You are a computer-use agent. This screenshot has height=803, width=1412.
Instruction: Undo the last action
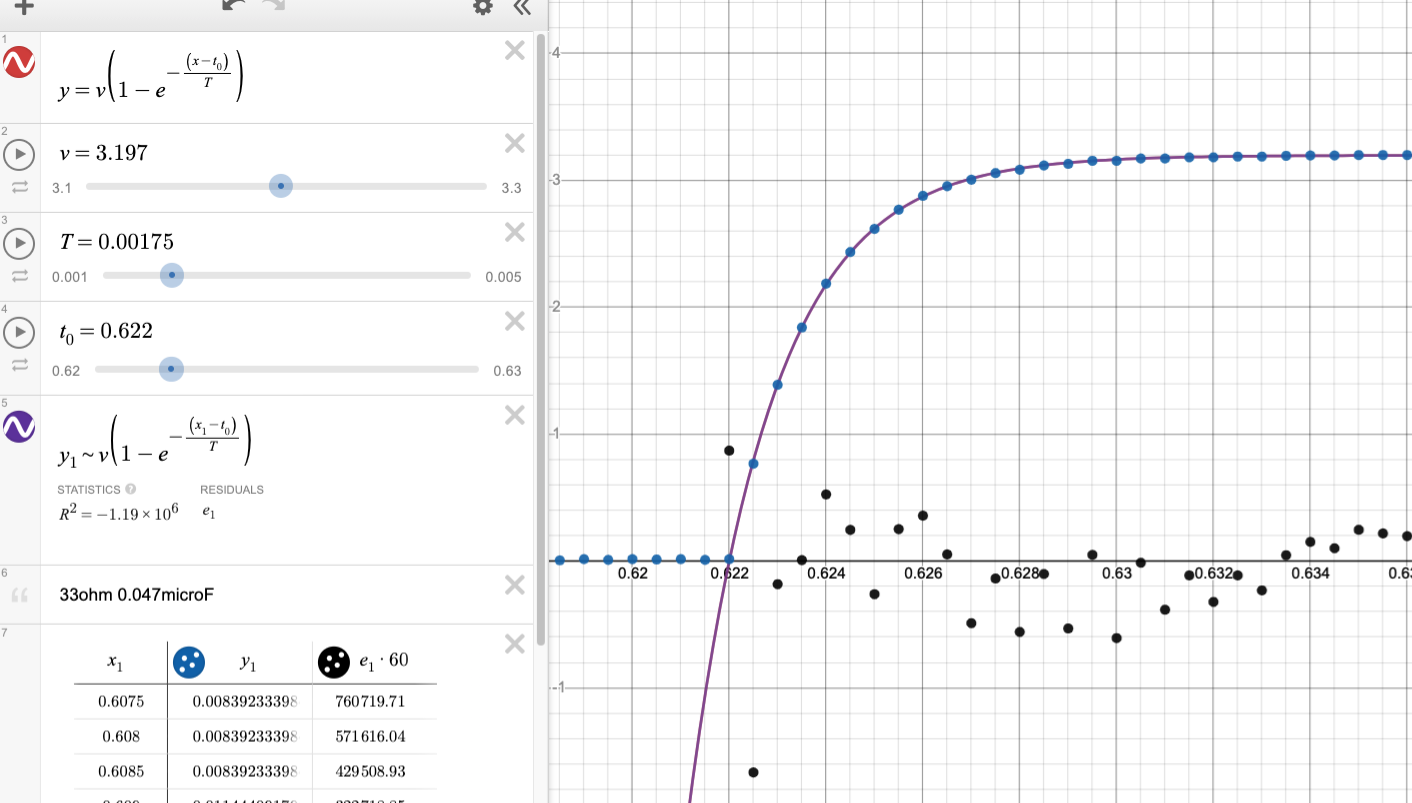pyautogui.click(x=233, y=6)
